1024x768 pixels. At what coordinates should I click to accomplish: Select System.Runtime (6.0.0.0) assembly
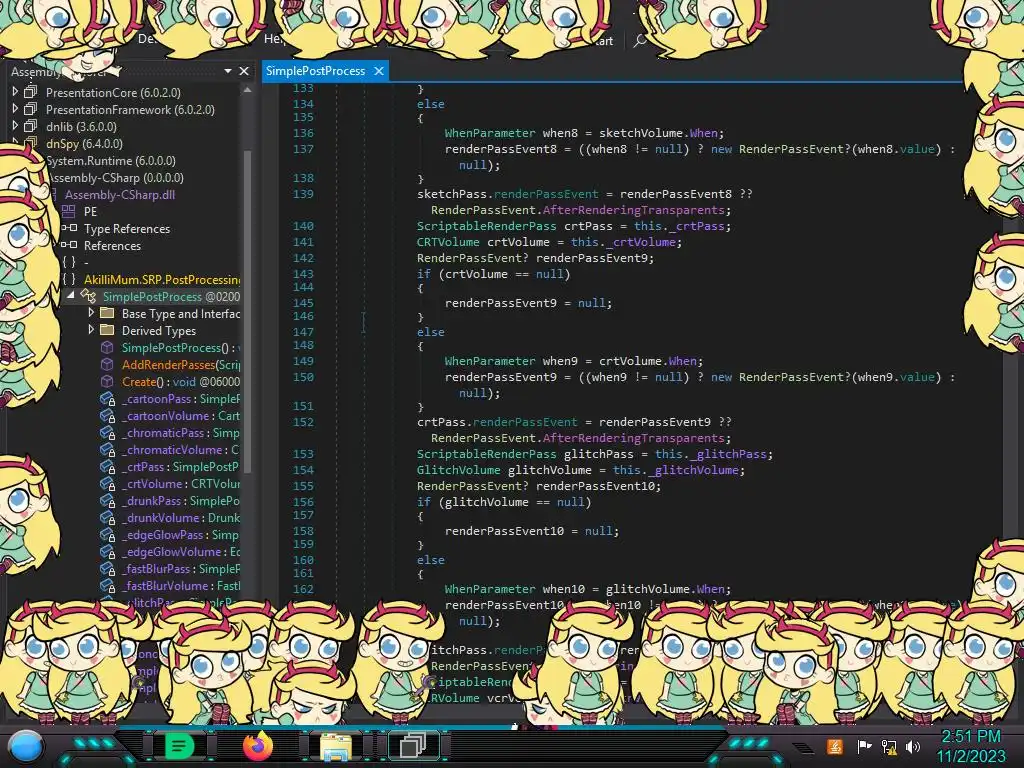[x=110, y=161]
